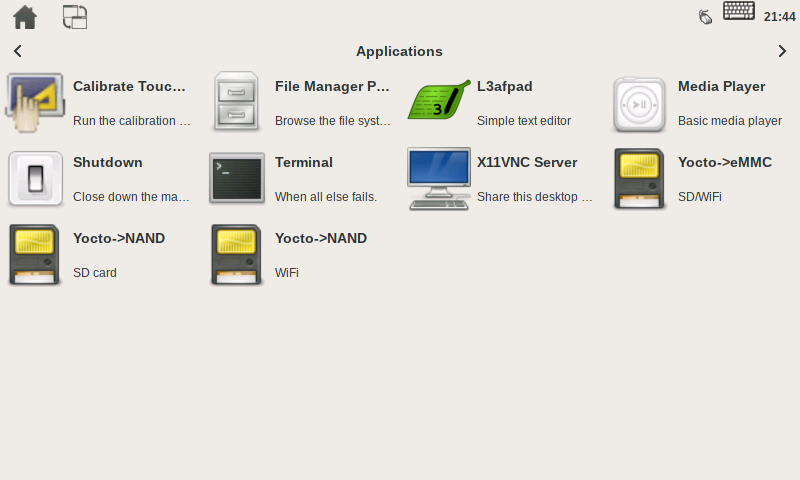Screen dimensions: 800x480
Task: Click the 21:44 clock in the panel
Action: pos(779,17)
